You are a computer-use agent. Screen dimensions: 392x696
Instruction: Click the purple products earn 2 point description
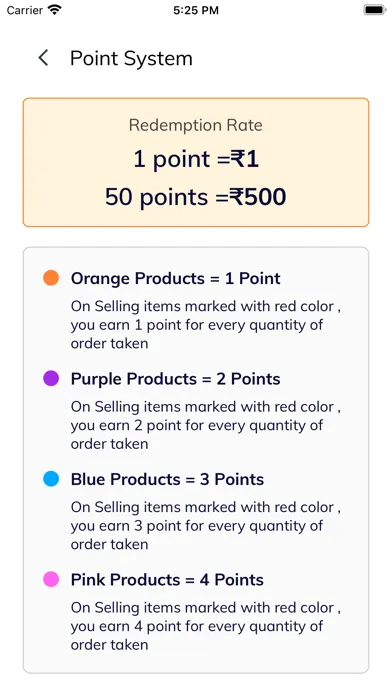tap(206, 425)
